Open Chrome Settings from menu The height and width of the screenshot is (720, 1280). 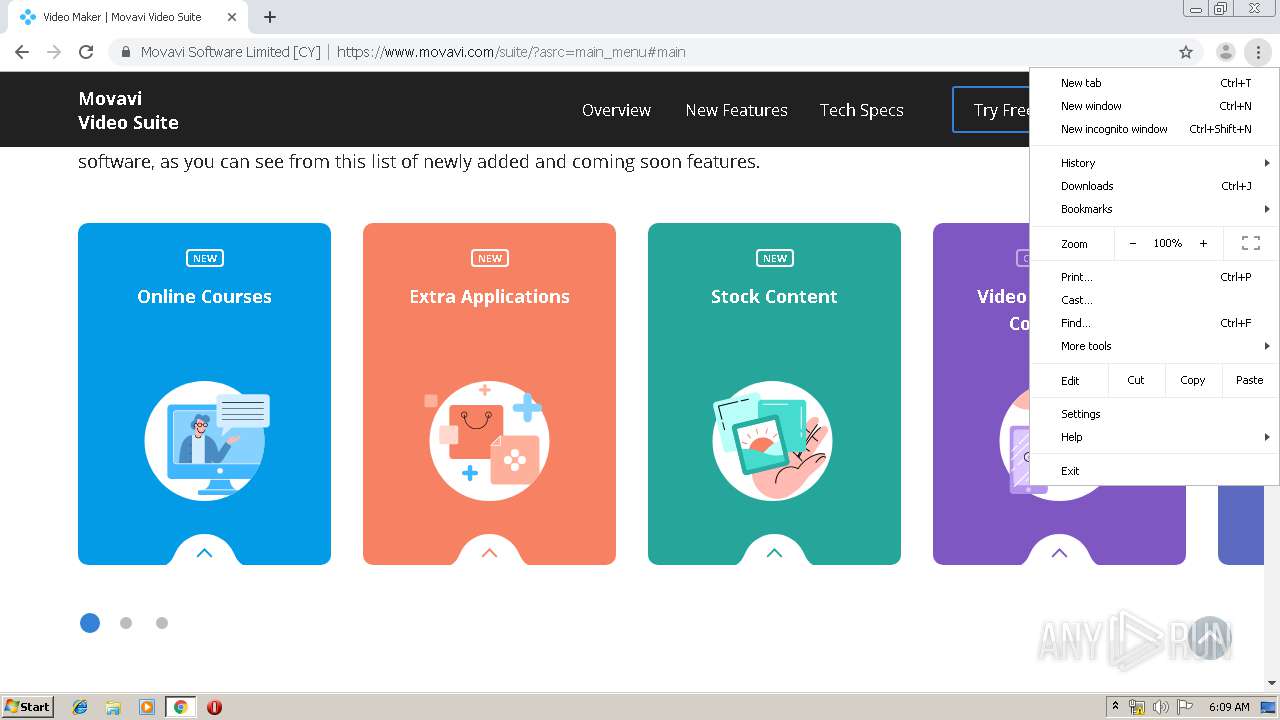tap(1155, 414)
